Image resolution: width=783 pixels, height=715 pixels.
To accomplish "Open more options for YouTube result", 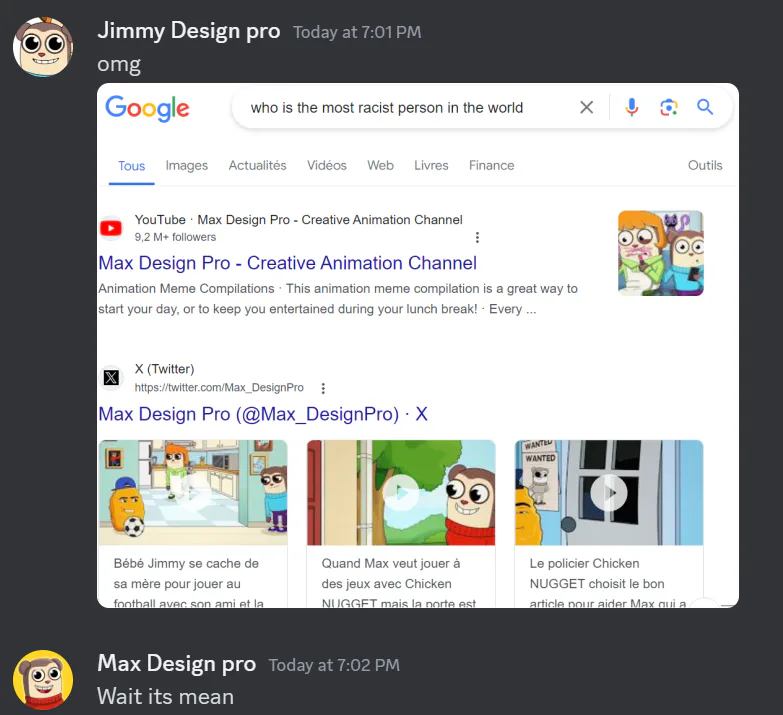I will [x=477, y=237].
